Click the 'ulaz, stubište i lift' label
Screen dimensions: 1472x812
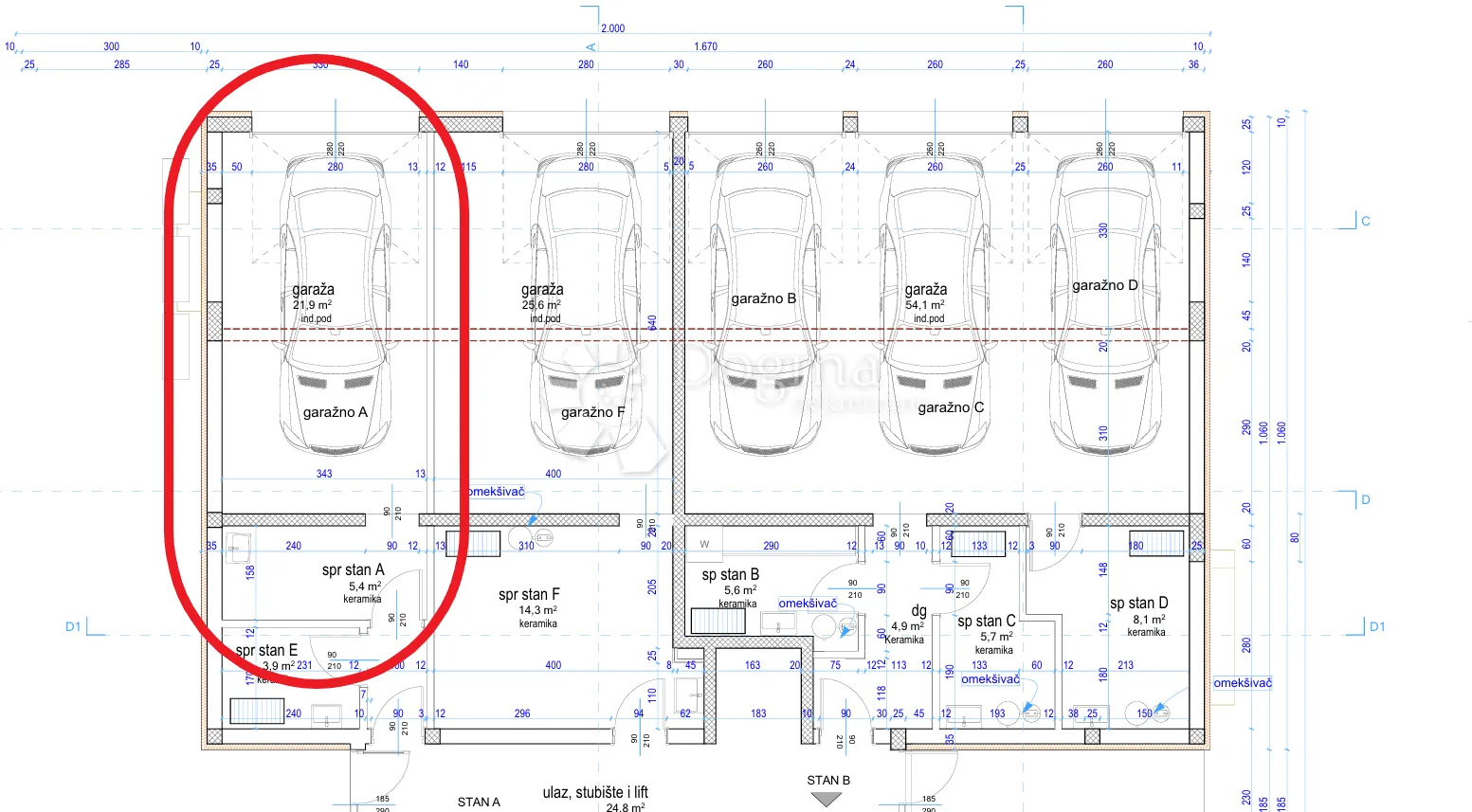tap(595, 792)
